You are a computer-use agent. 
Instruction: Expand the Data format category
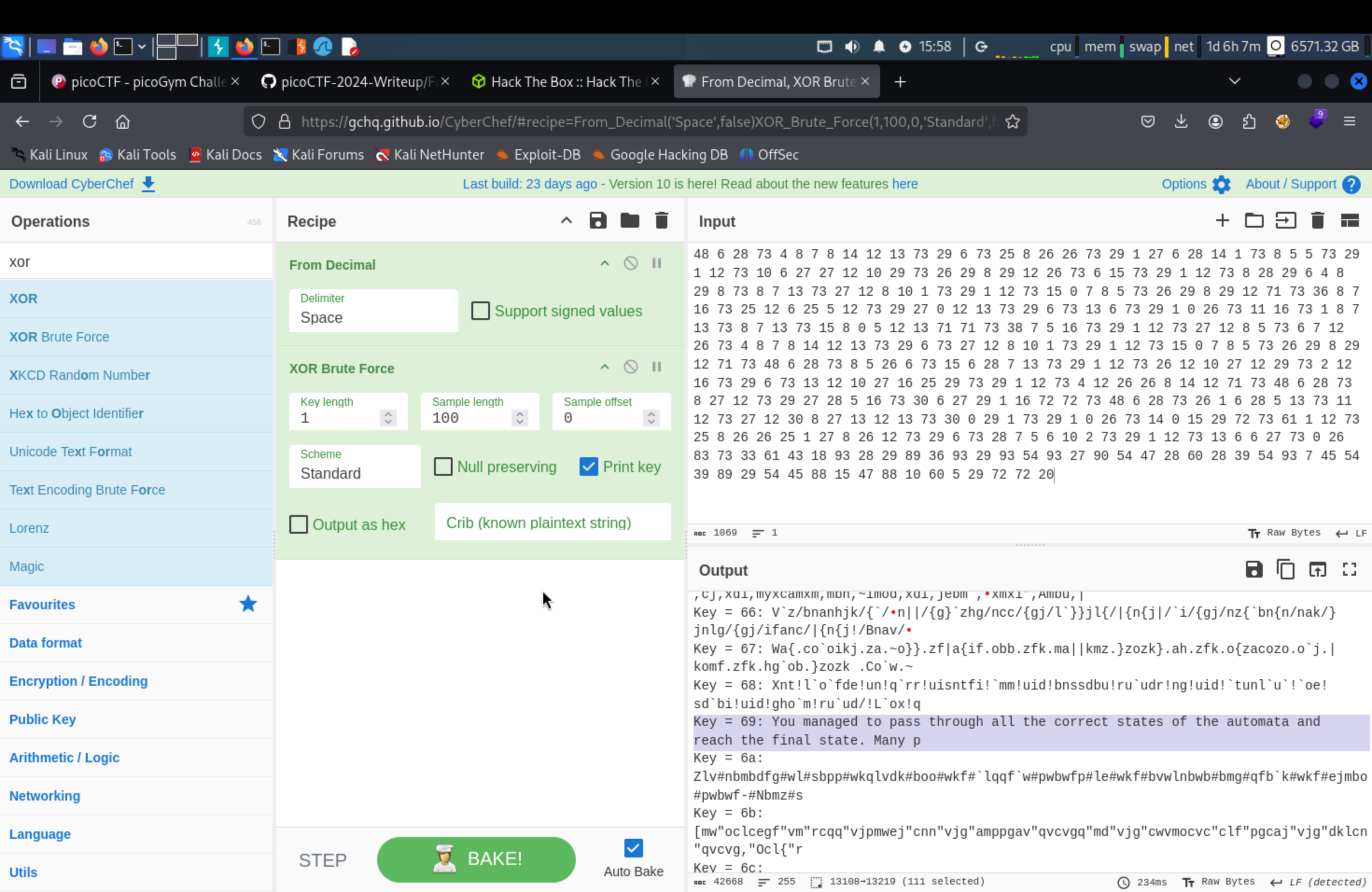pyautogui.click(x=136, y=642)
